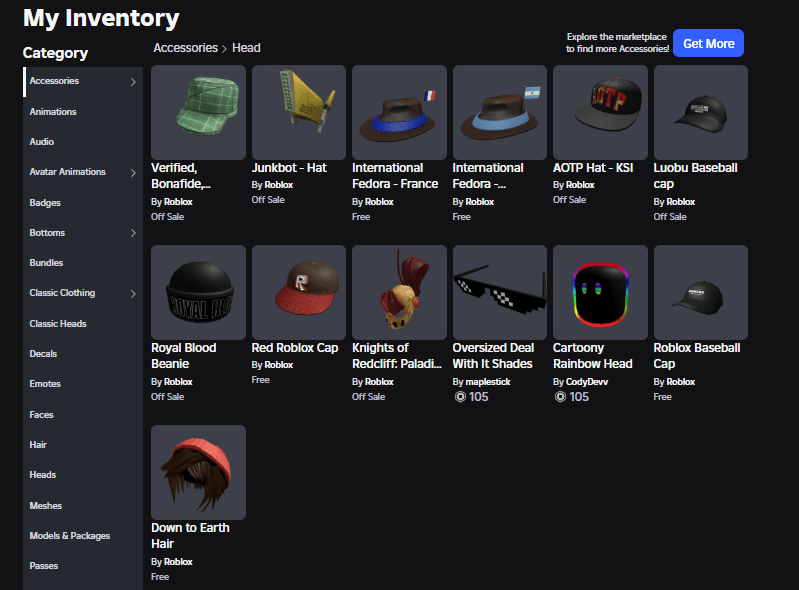
Task: Click the 105 Robux price under Cartoony Rainbow Head
Action: click(x=572, y=397)
